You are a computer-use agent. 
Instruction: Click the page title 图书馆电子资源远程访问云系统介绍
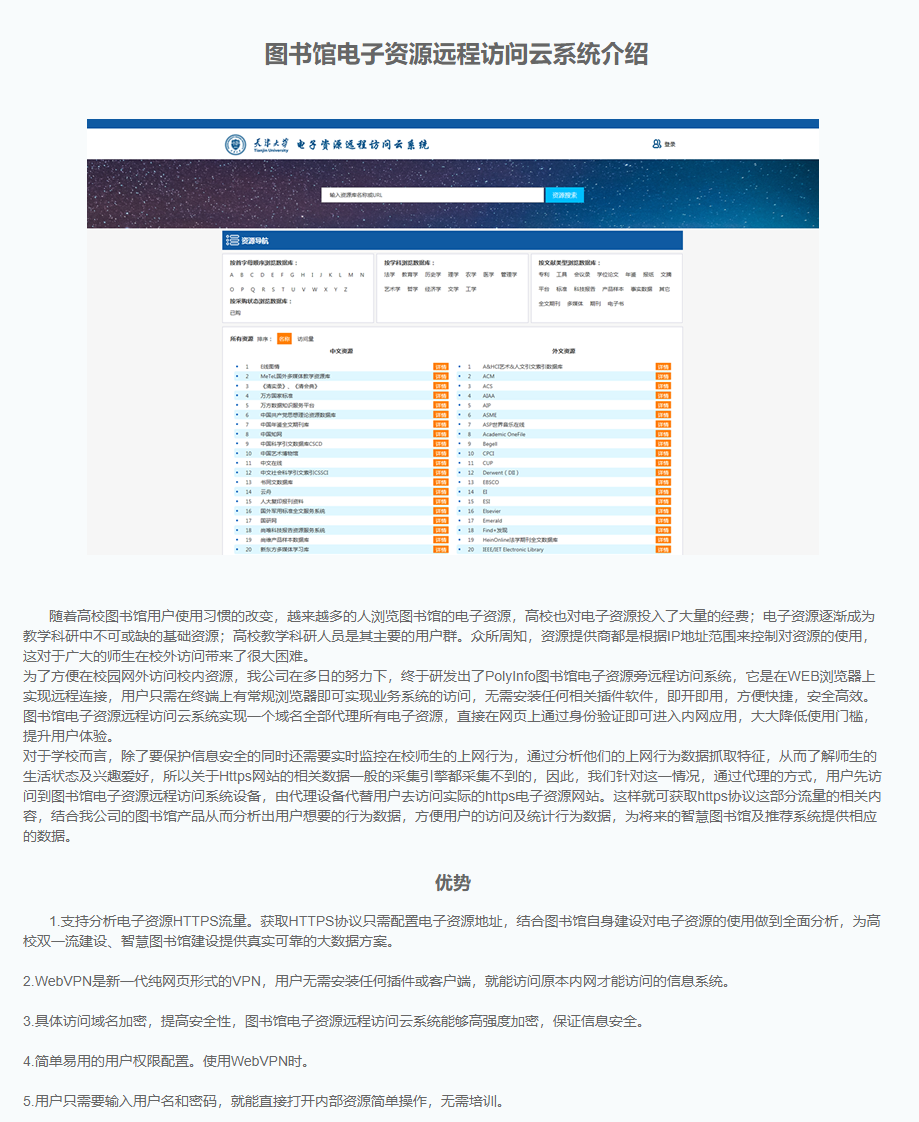(457, 54)
